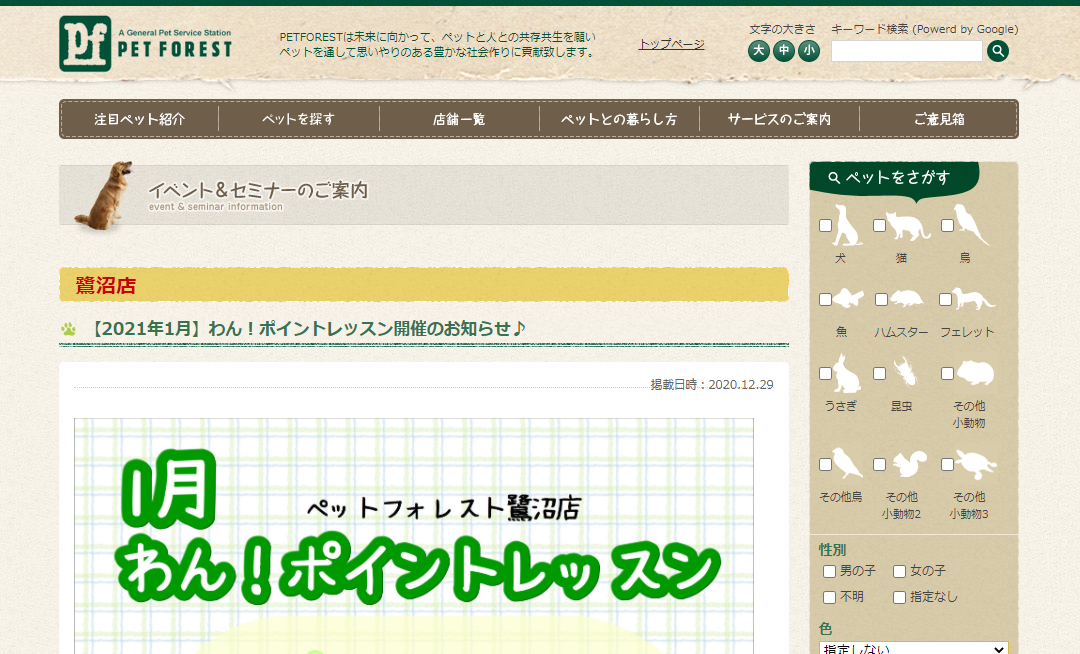Click the keyword search input field
1080x654 pixels.
(x=906, y=51)
